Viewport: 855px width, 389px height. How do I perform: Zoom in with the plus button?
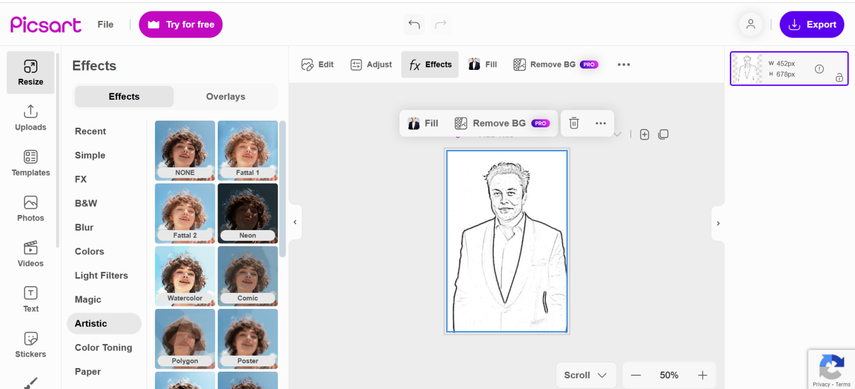(702, 375)
